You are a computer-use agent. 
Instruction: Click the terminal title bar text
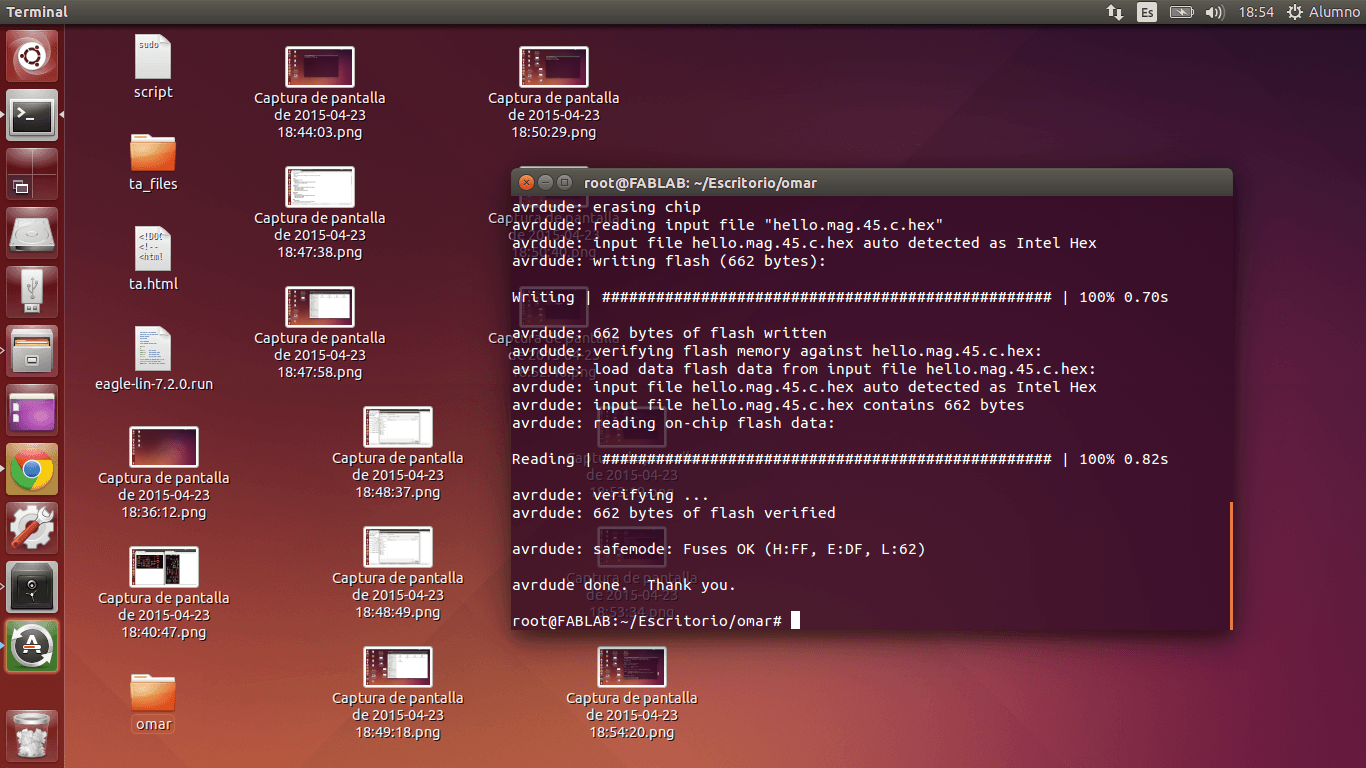(x=700, y=183)
